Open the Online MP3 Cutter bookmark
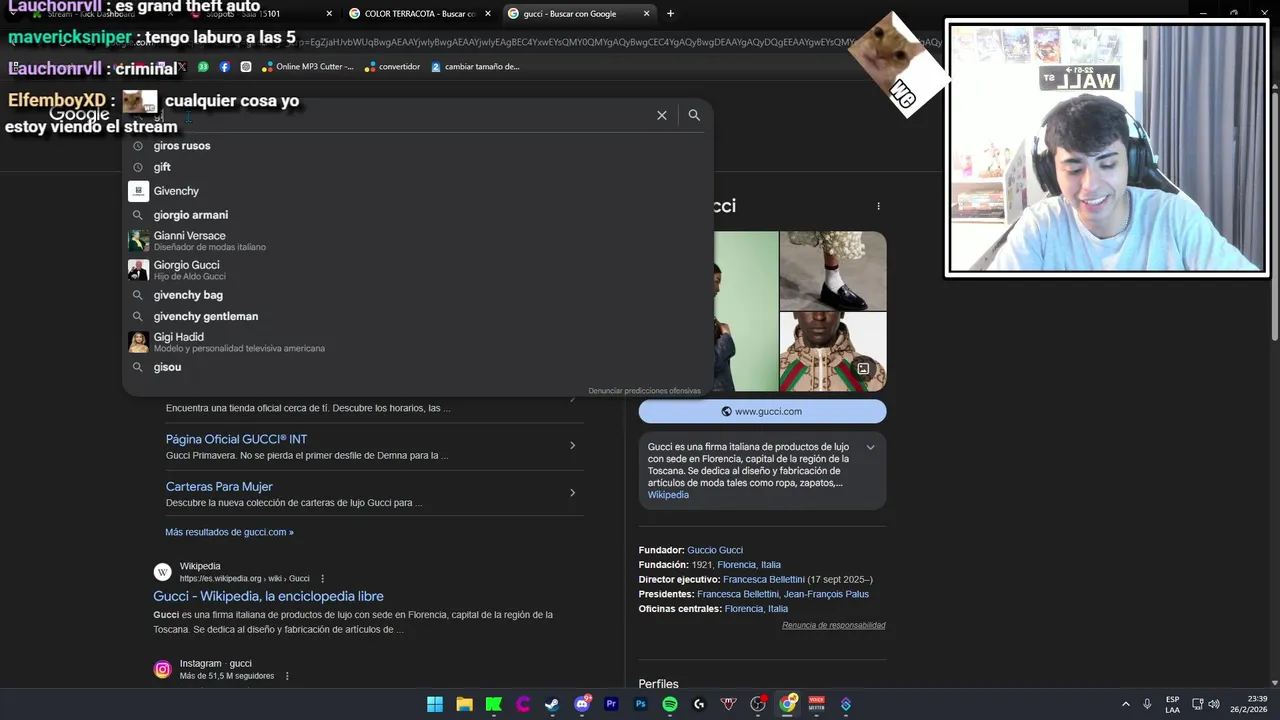 coord(308,67)
